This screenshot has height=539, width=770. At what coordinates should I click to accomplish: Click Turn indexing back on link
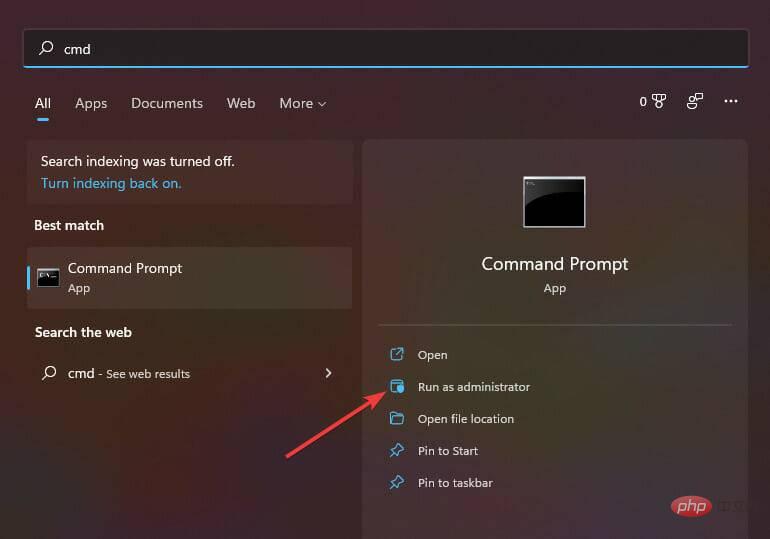click(111, 183)
